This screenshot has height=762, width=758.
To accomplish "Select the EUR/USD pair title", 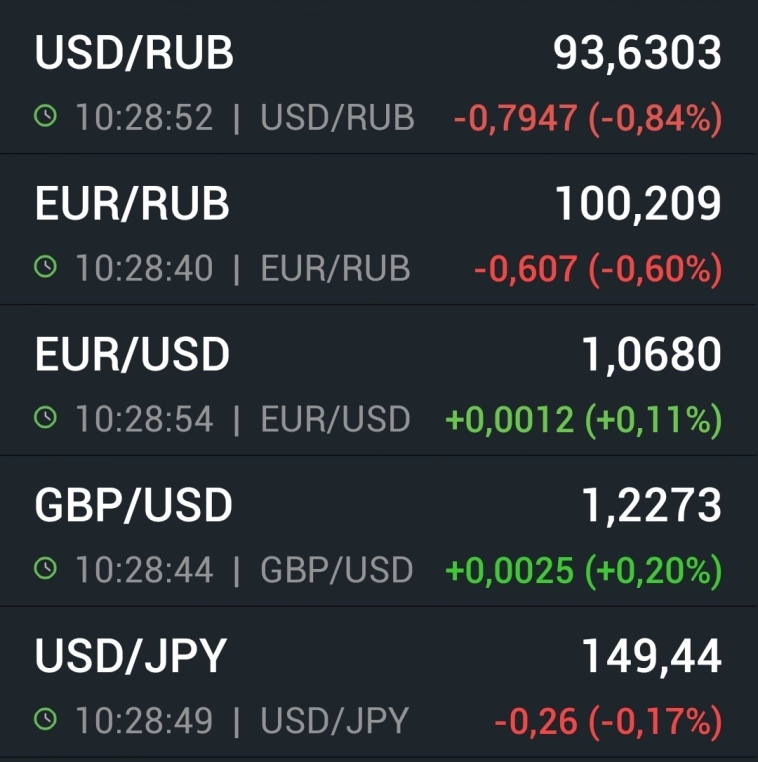I will [132, 355].
